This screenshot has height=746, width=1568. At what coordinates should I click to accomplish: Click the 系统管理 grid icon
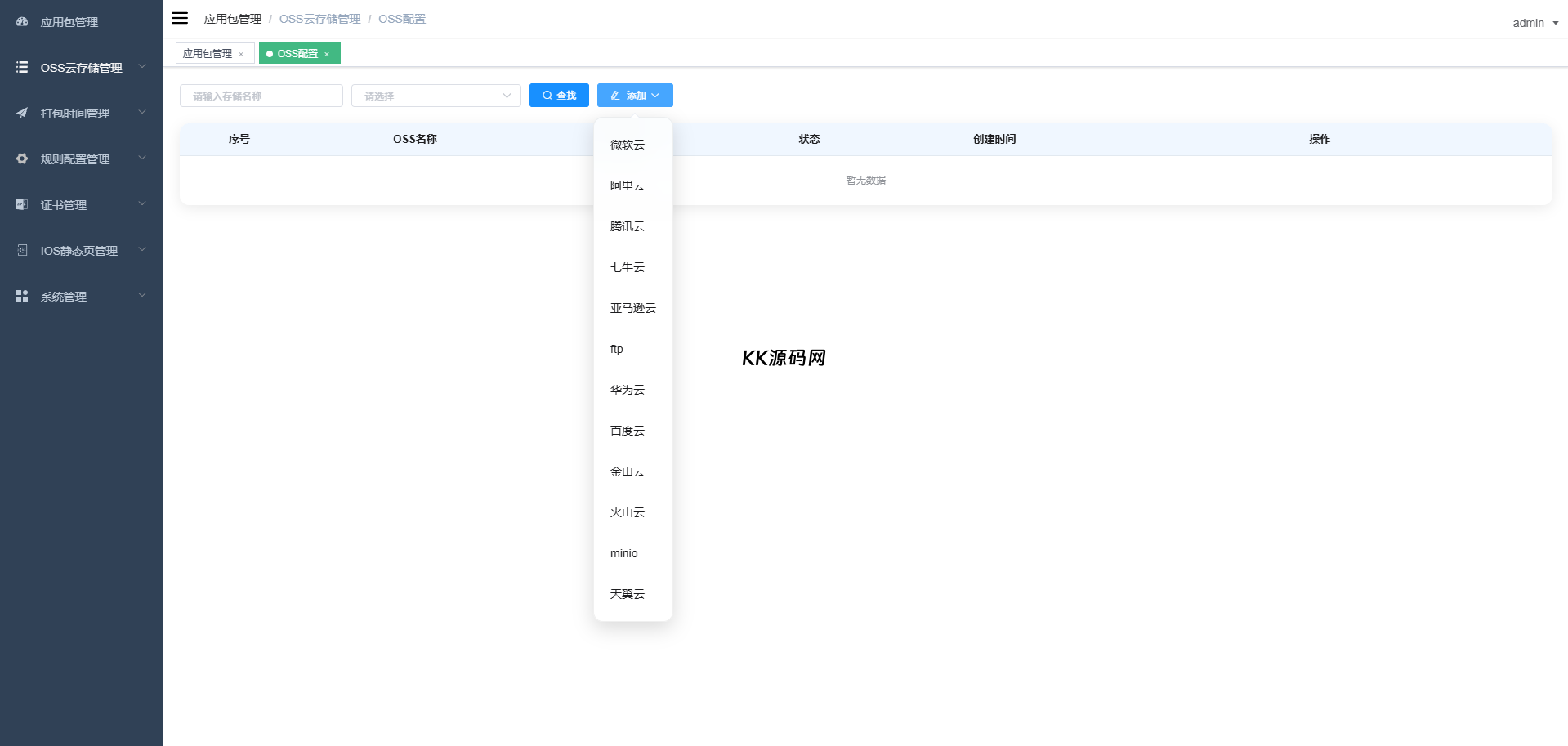pyautogui.click(x=22, y=296)
